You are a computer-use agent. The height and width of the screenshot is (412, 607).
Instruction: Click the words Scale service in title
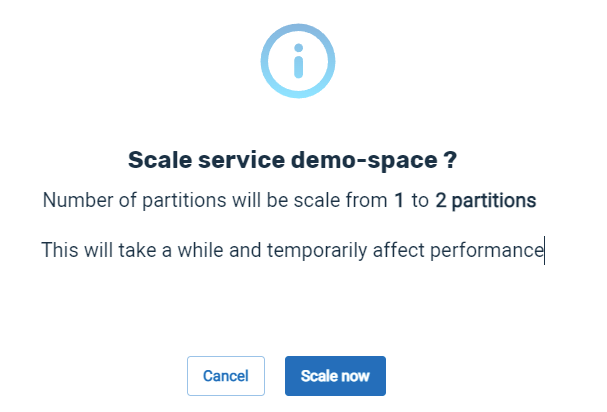pyautogui.click(x=206, y=160)
